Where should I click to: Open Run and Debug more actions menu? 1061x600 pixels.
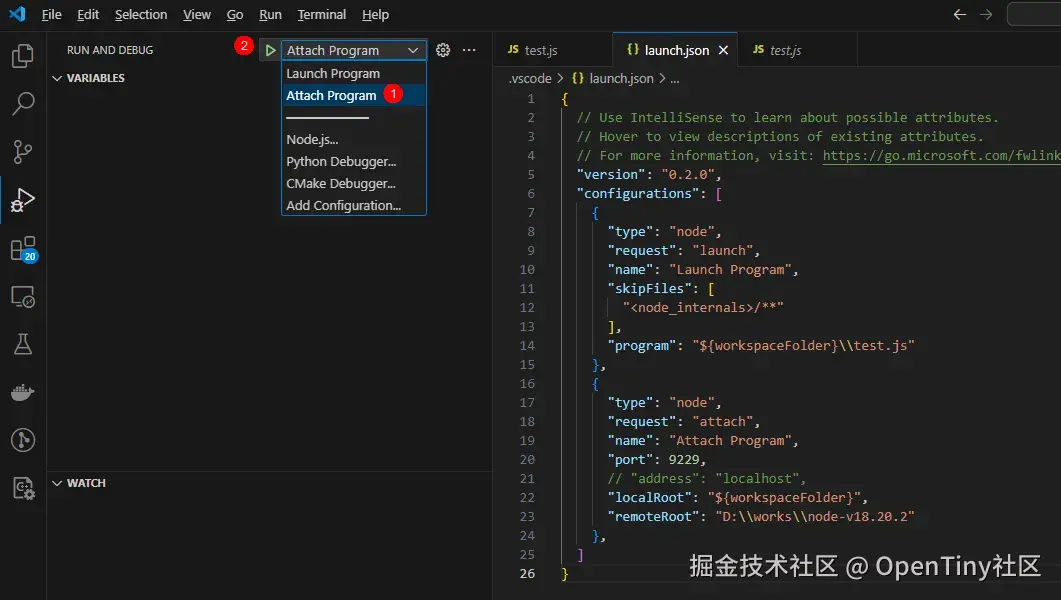pyautogui.click(x=469, y=50)
